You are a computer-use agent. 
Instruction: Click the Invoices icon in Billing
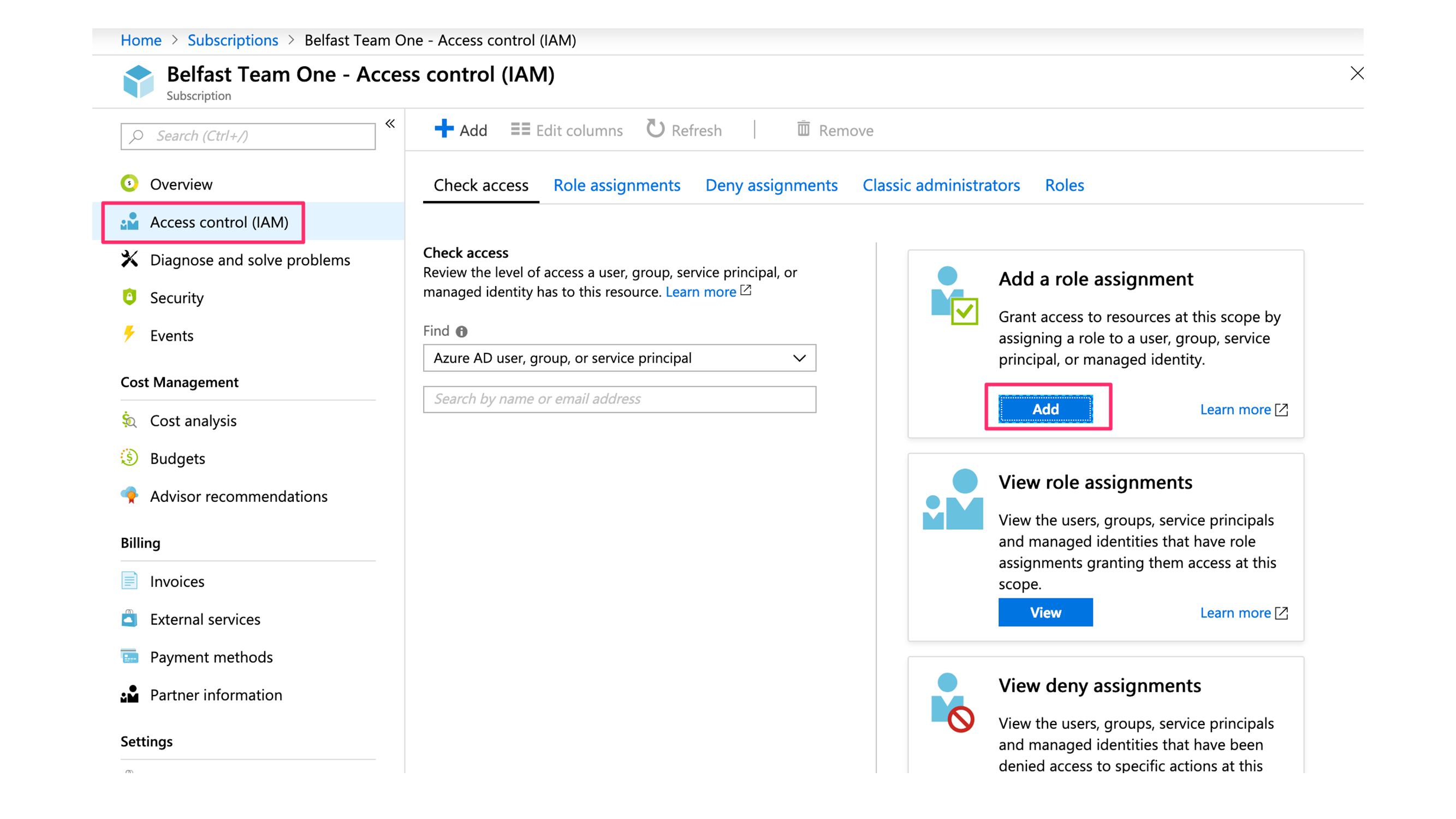coord(129,581)
